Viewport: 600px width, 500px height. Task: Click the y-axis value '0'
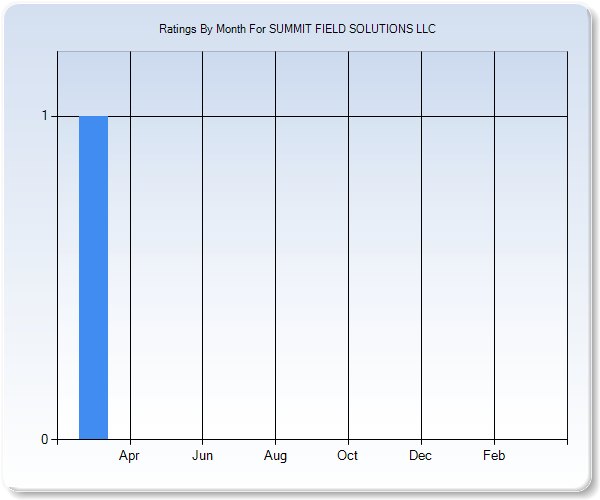tap(45, 439)
